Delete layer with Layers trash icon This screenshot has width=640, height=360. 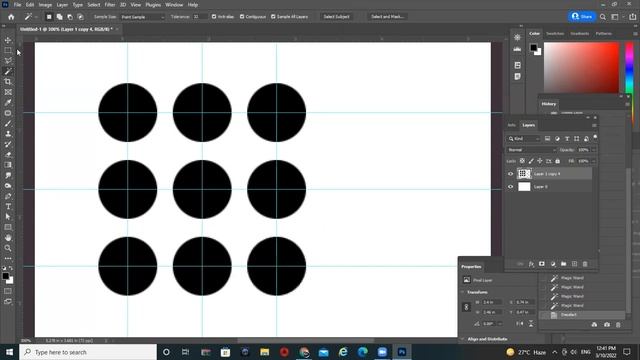pos(585,264)
